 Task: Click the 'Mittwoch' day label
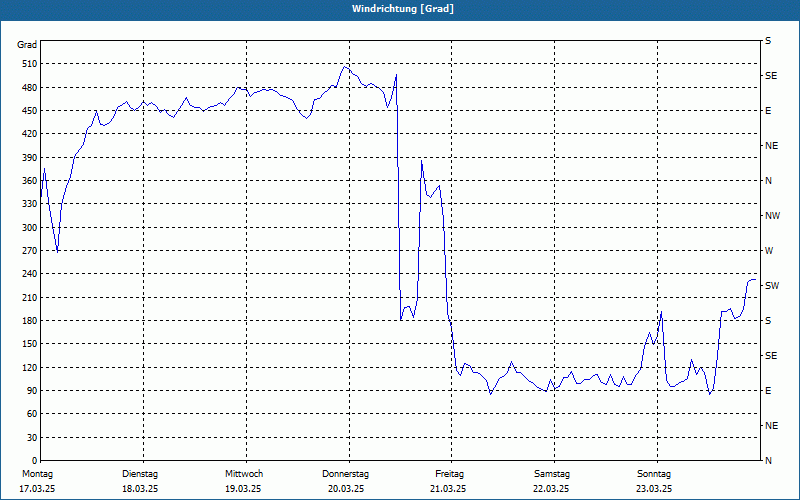pyautogui.click(x=244, y=474)
